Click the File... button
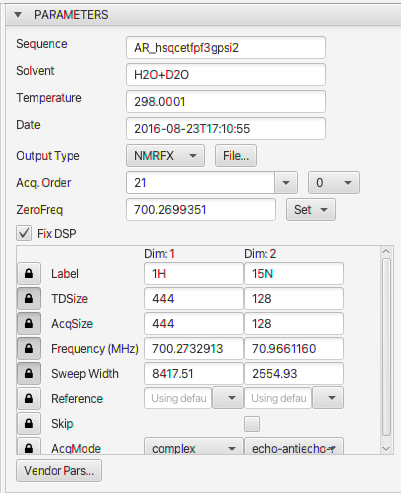Viewport: 401px width, 493px height. [x=236, y=156]
